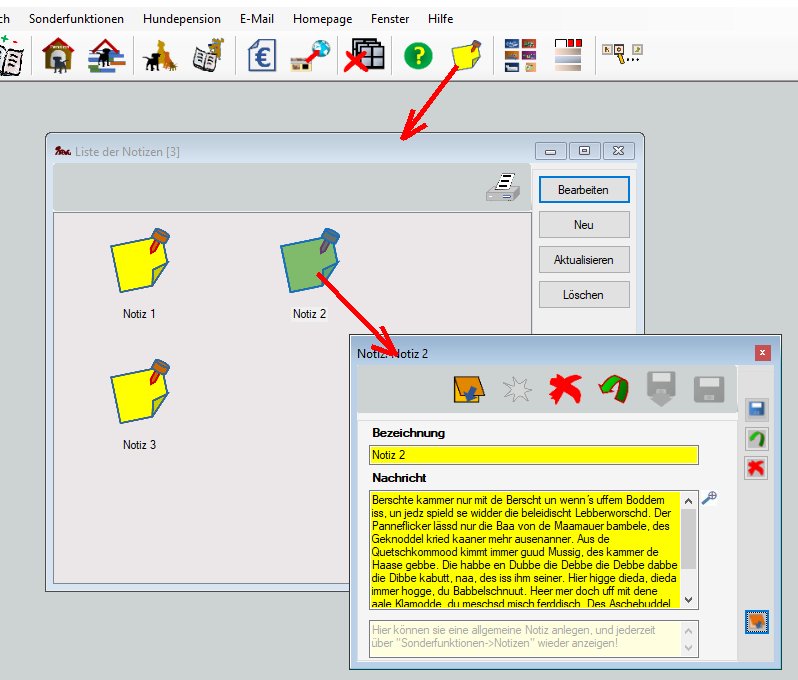Click the red X delete icon in note toolbar

pyautogui.click(x=565, y=390)
